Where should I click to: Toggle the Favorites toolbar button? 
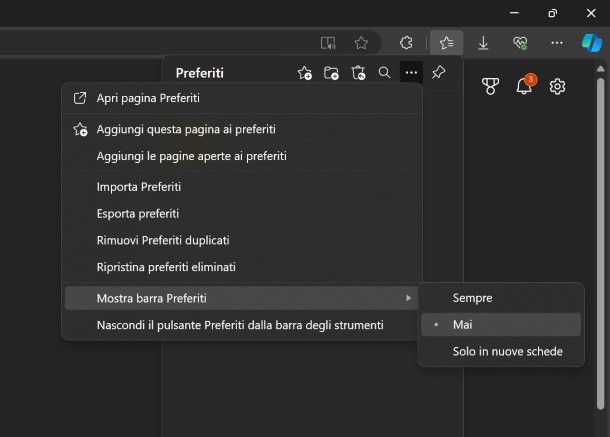coord(447,43)
